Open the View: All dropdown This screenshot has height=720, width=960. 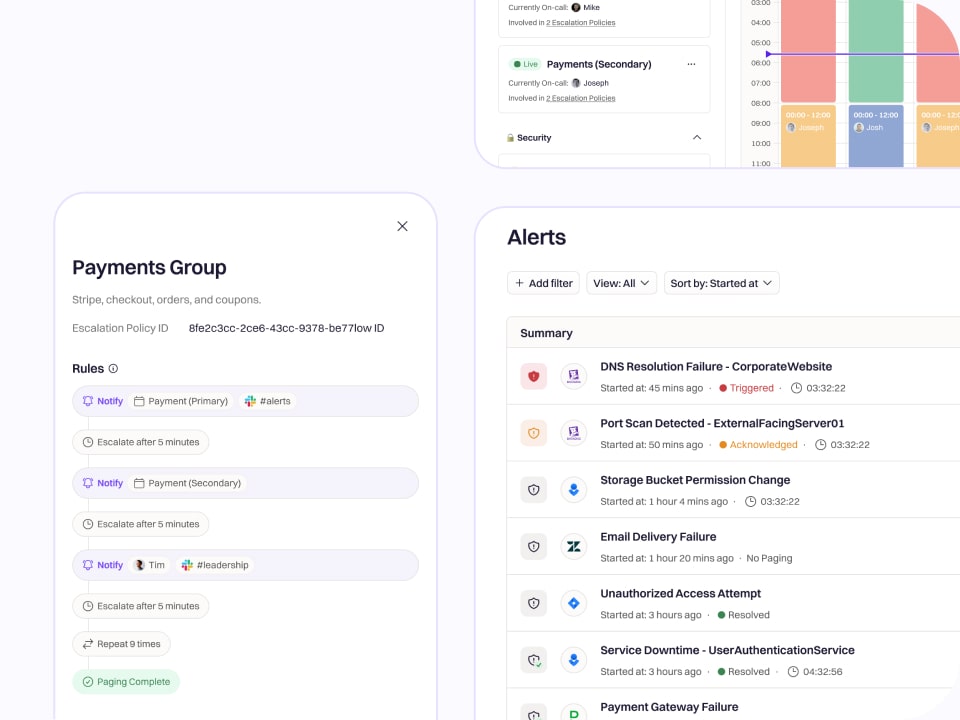621,283
